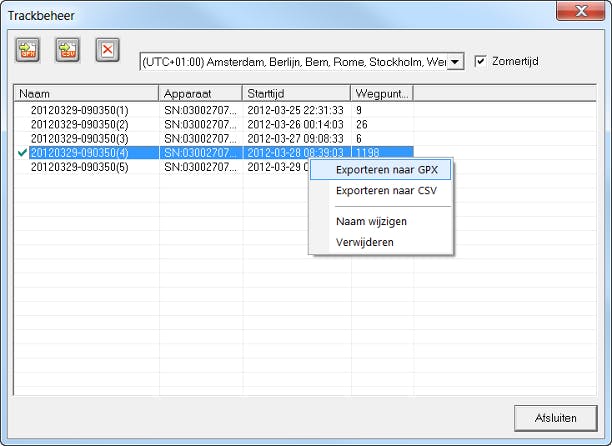Image resolution: width=612 pixels, height=446 pixels.
Task: Click waypoint count 1198
Action: pyautogui.click(x=368, y=153)
